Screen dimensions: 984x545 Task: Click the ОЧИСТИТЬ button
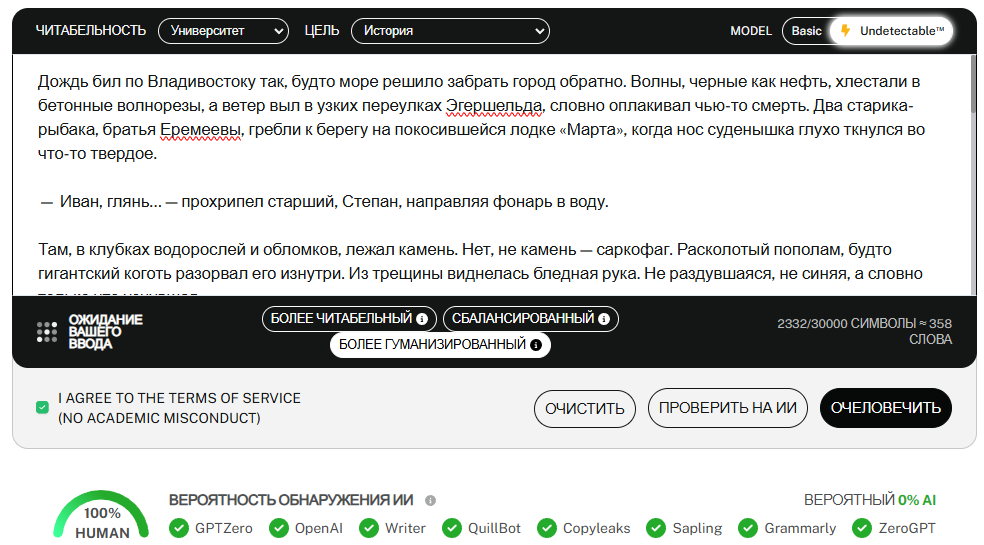pyautogui.click(x=584, y=409)
